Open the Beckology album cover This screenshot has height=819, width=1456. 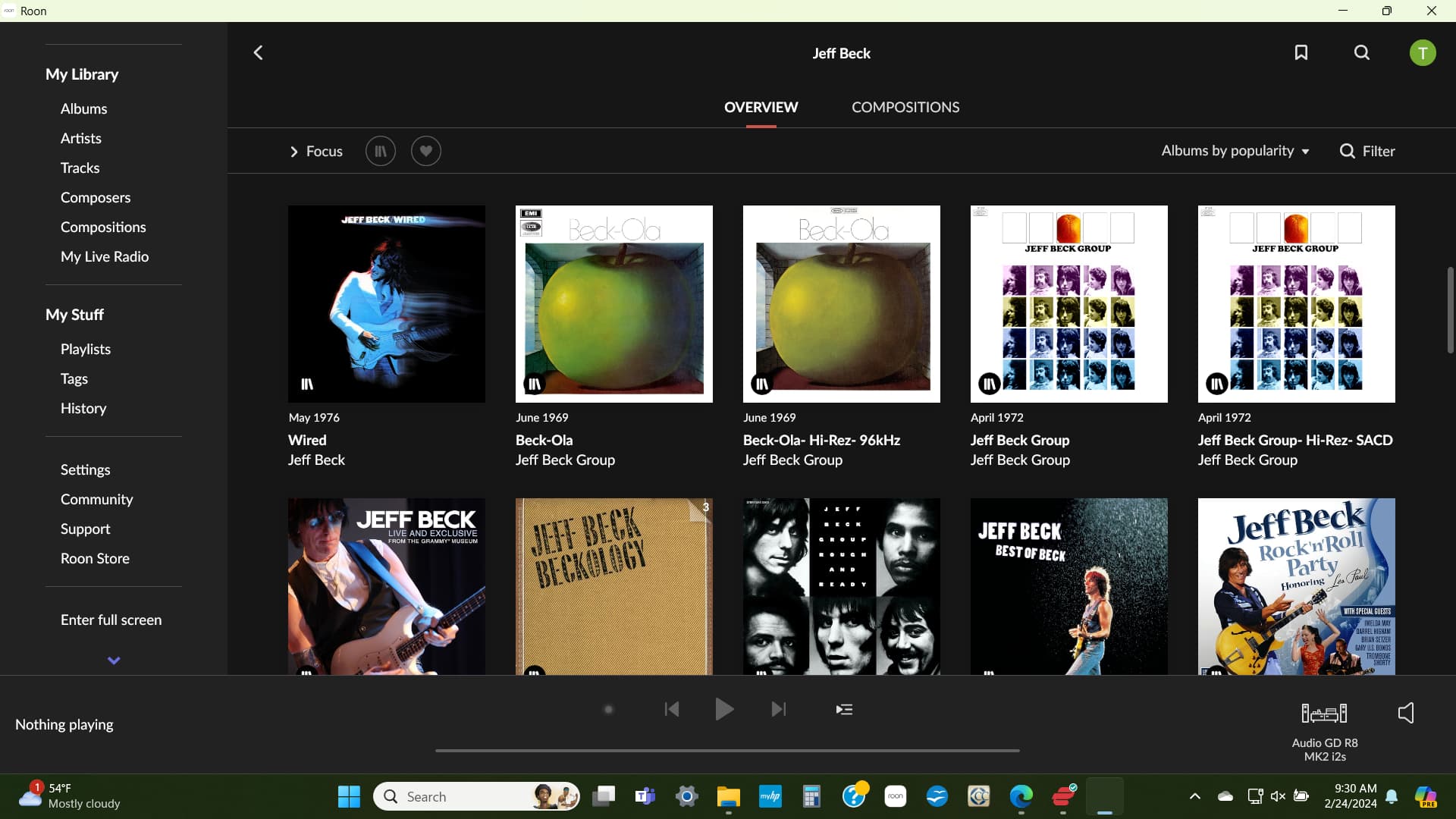[x=614, y=586]
